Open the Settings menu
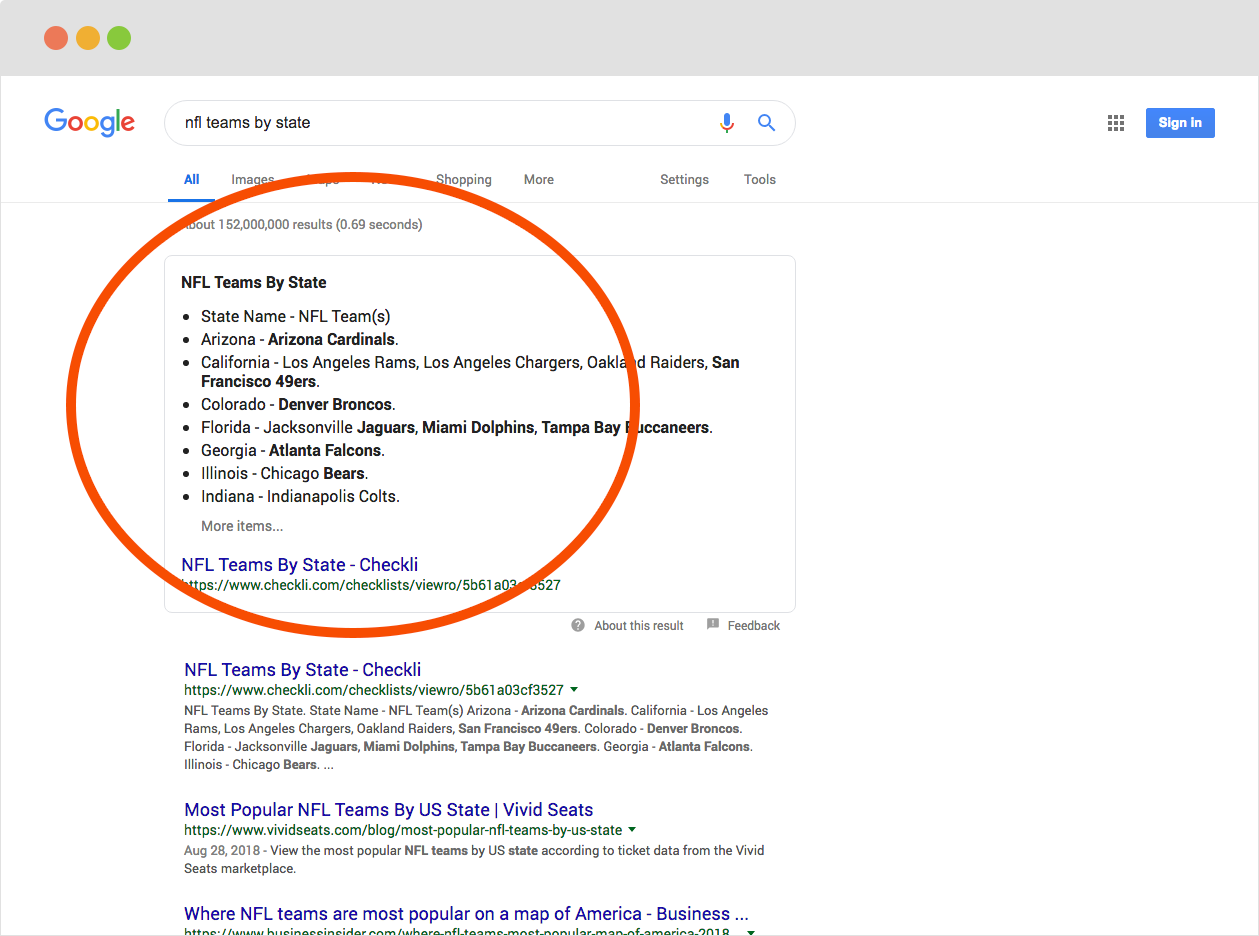1259x936 pixels. pos(684,180)
